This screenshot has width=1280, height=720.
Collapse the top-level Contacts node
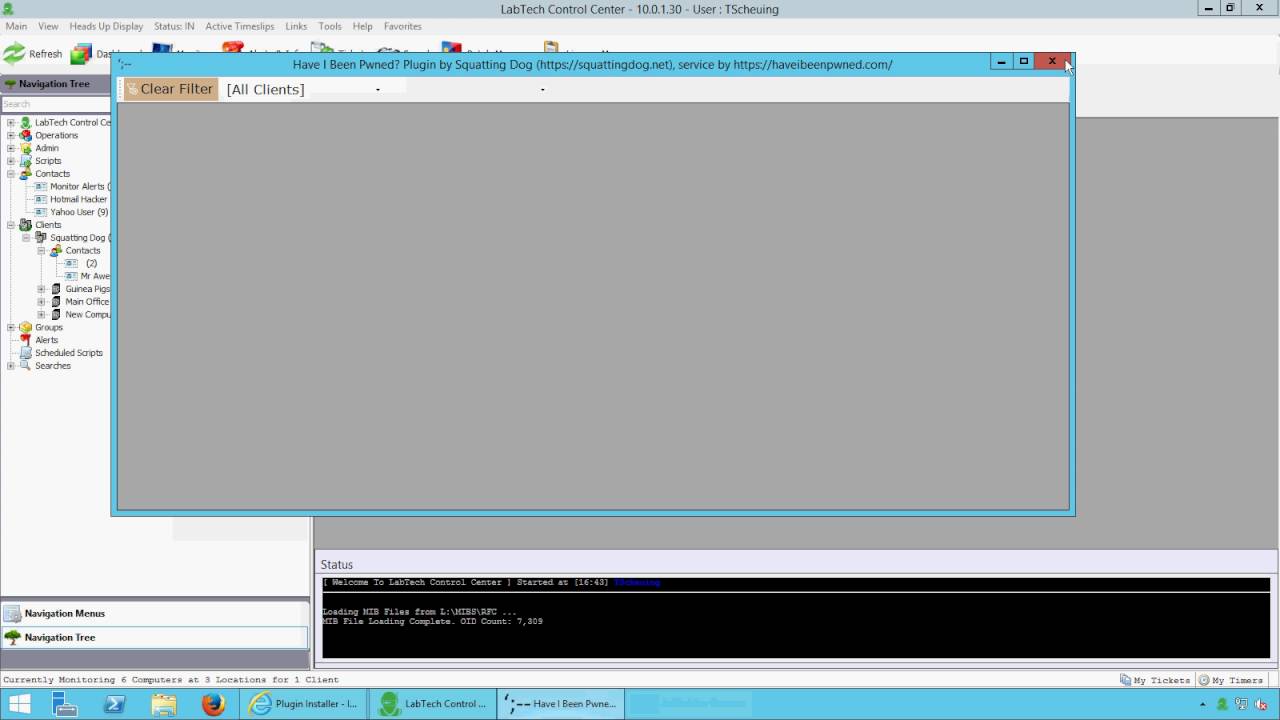[11, 174]
